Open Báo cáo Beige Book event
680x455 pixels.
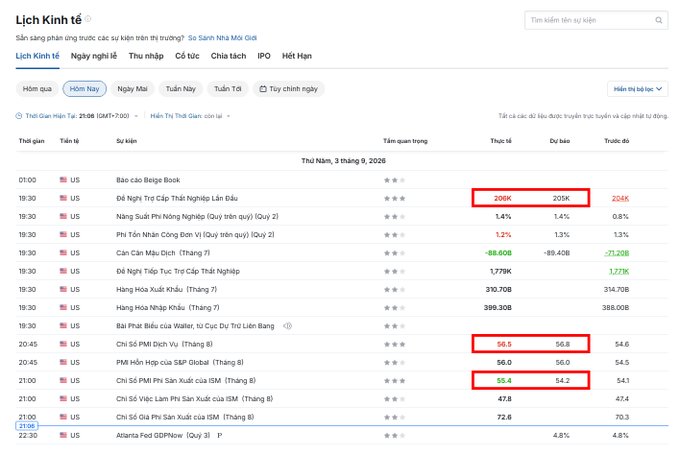(x=148, y=180)
